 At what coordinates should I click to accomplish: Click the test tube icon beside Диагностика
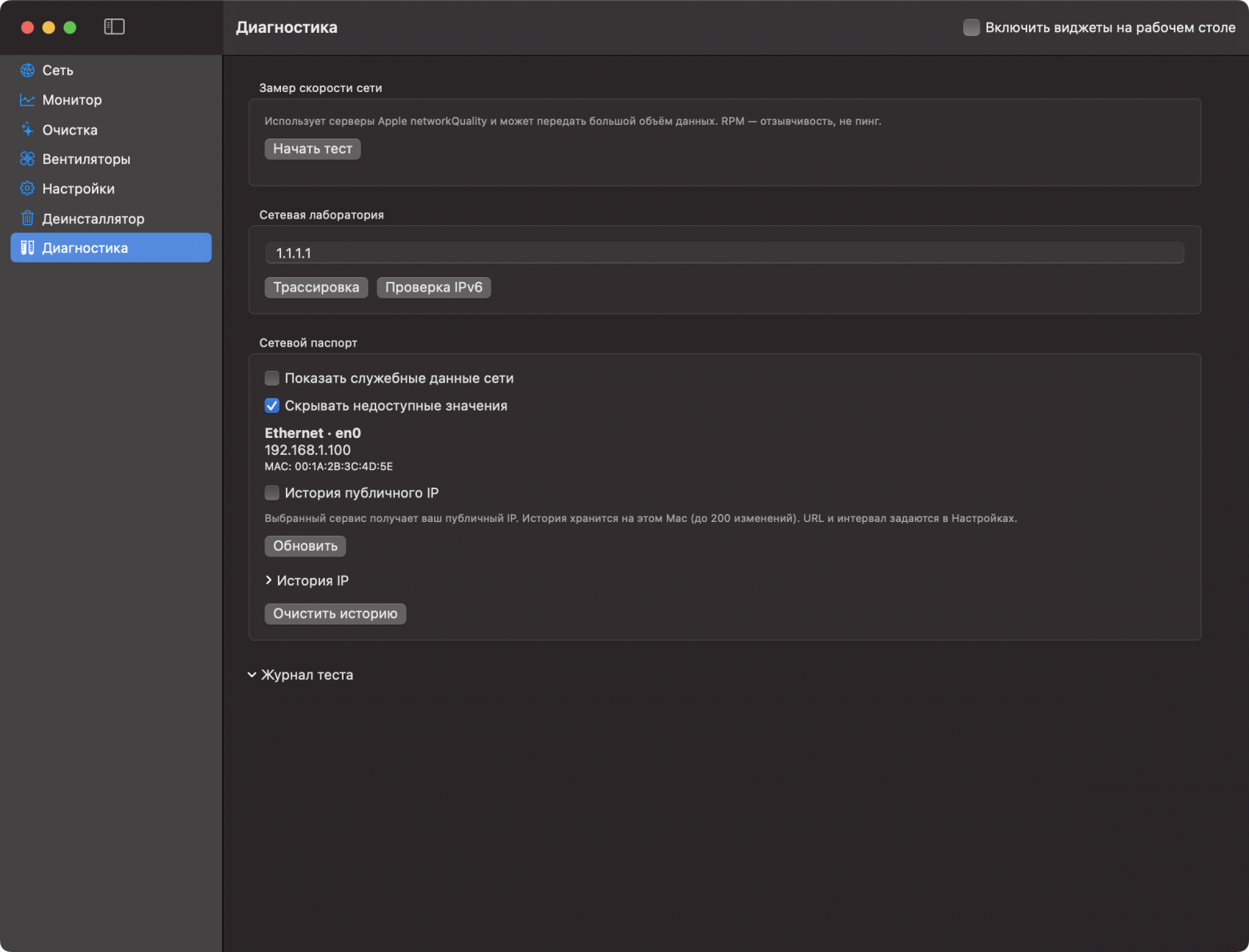(x=27, y=248)
